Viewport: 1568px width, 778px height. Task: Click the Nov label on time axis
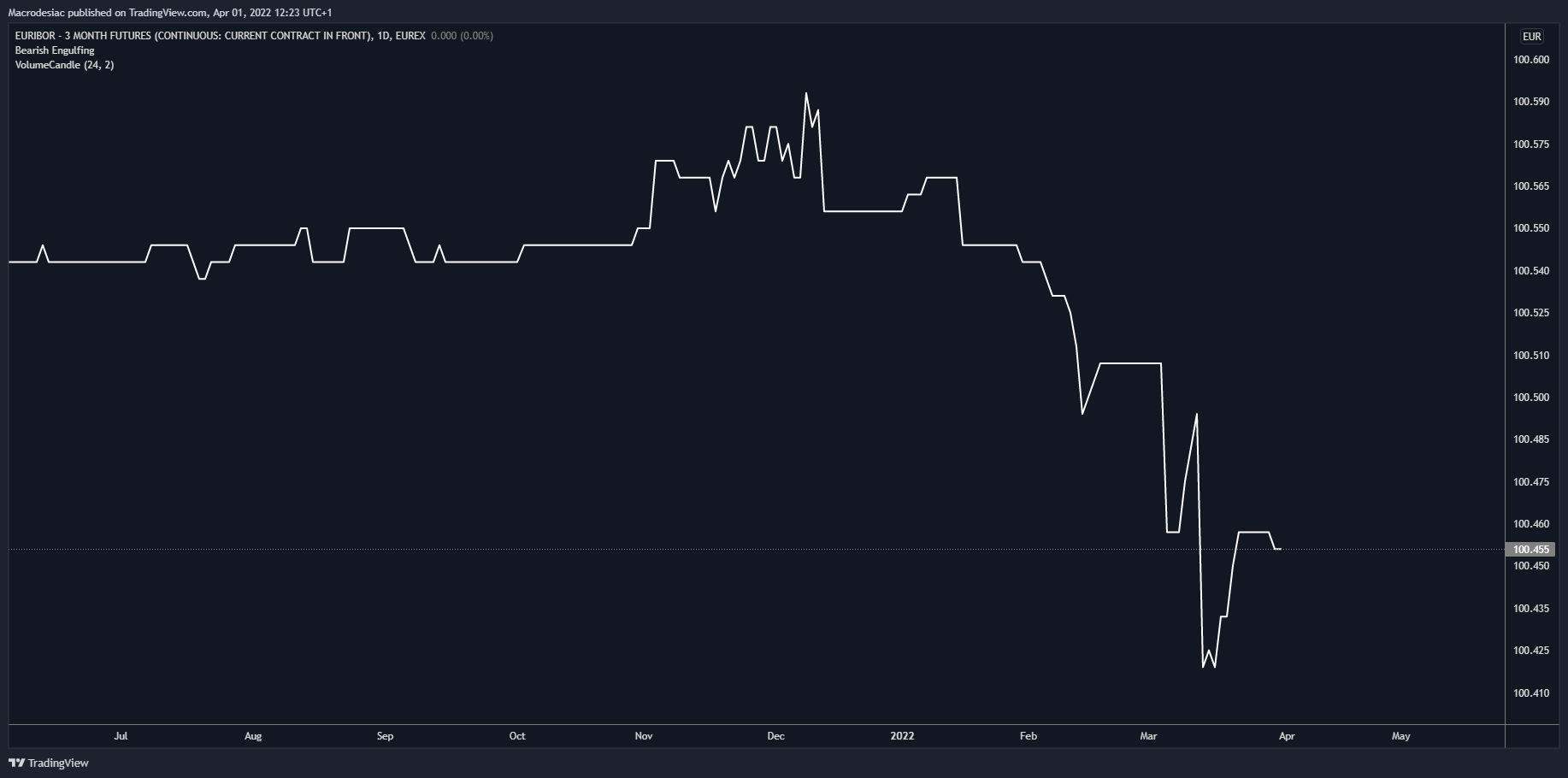[x=644, y=736]
